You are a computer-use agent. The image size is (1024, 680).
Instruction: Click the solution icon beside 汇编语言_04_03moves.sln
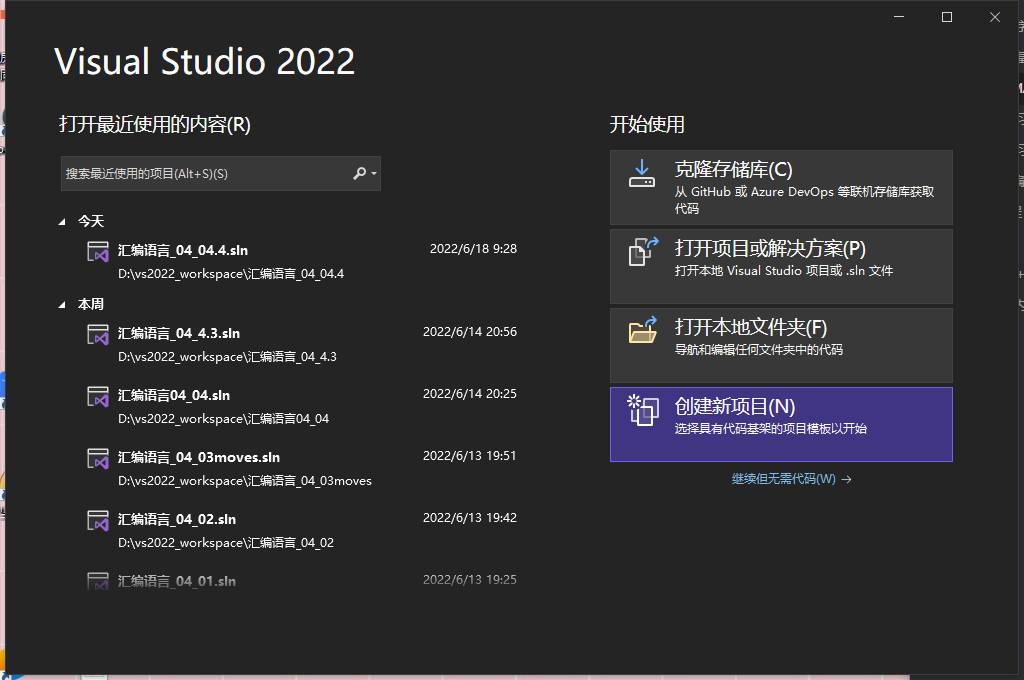tap(99, 460)
